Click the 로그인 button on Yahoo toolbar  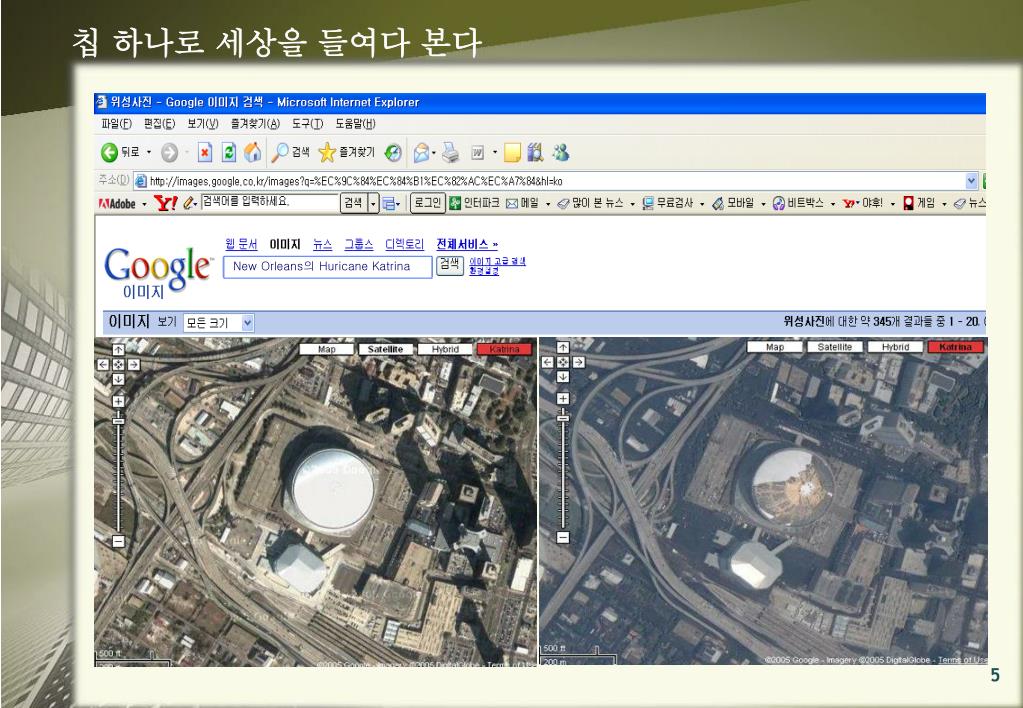pos(427,204)
